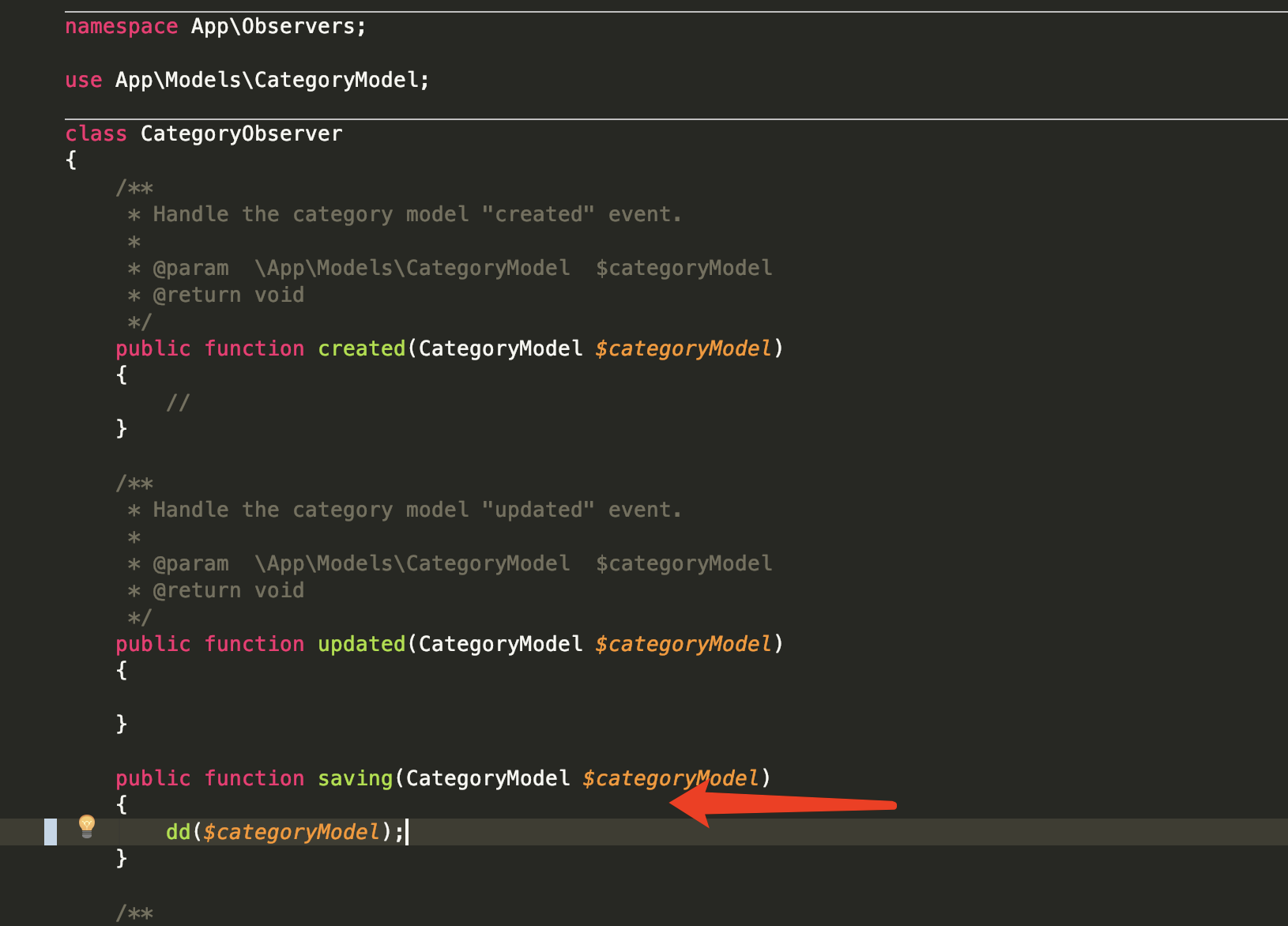Image resolution: width=1288 pixels, height=926 pixels.
Task: Click the namespace App\Observers declaration
Action: coord(213,25)
